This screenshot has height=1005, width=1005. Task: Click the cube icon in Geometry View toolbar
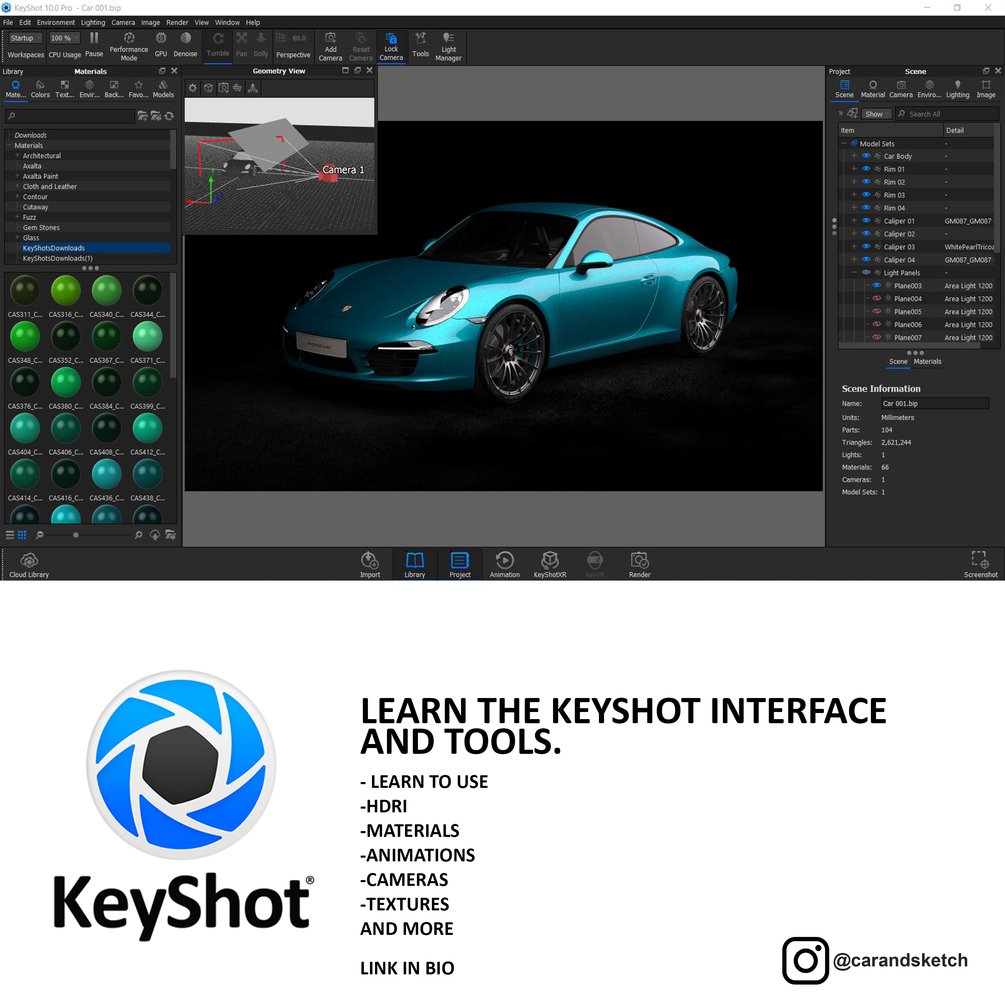tap(208, 88)
